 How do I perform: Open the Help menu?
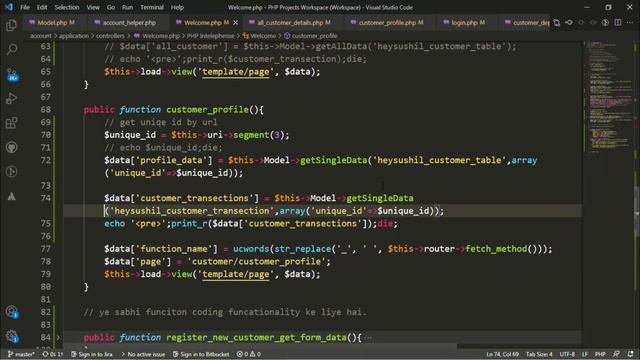click(x=177, y=7)
